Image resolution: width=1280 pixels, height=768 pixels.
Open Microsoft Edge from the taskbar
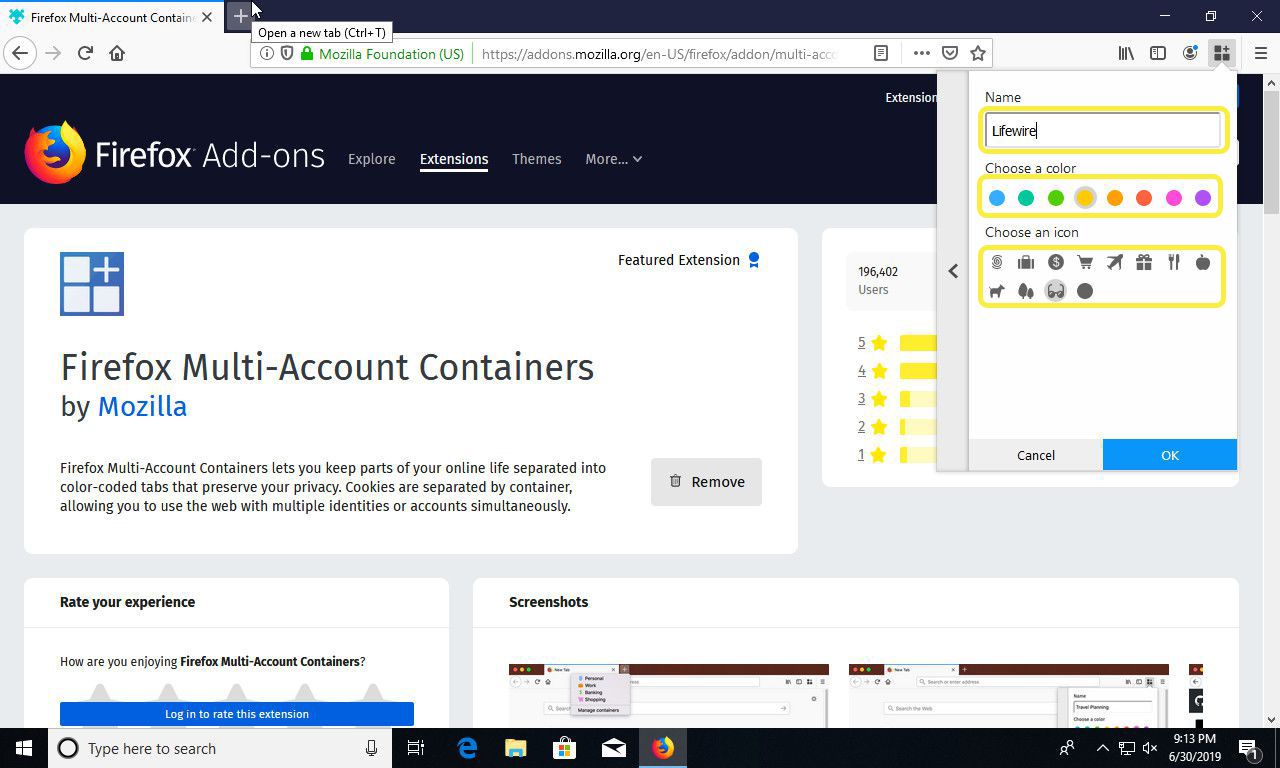(466, 748)
